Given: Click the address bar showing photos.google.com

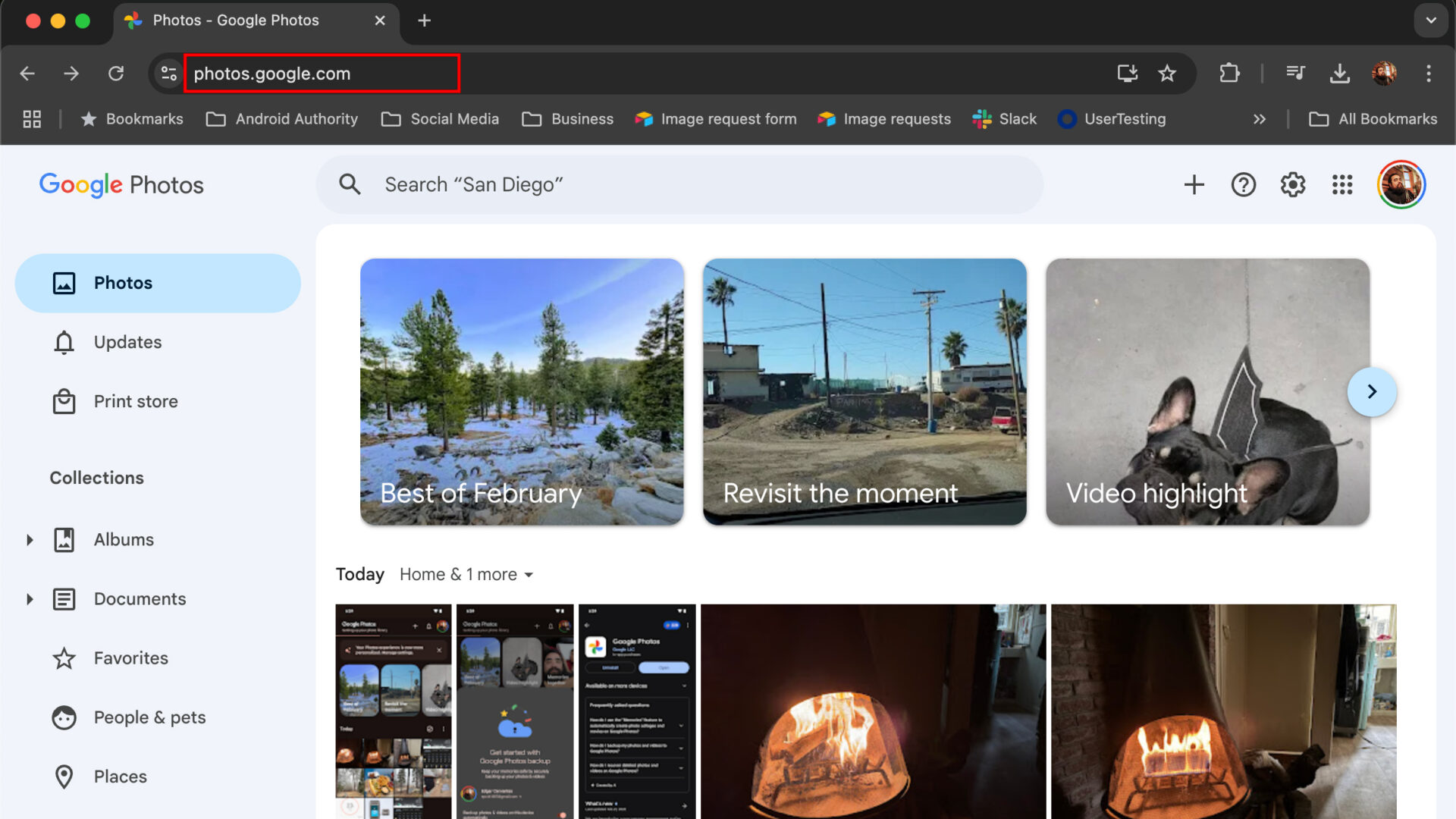Looking at the screenshot, I should (322, 74).
